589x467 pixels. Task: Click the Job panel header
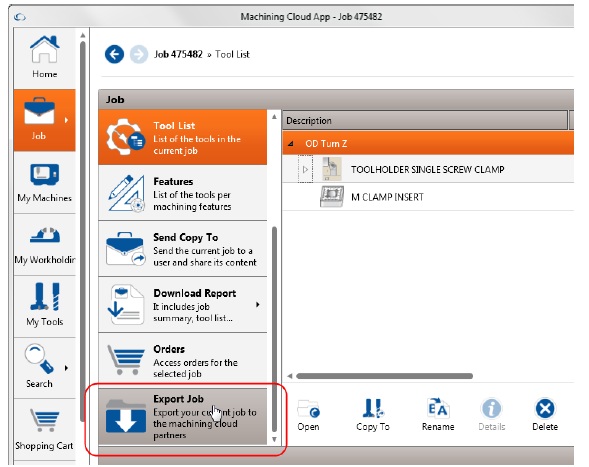coord(336,100)
